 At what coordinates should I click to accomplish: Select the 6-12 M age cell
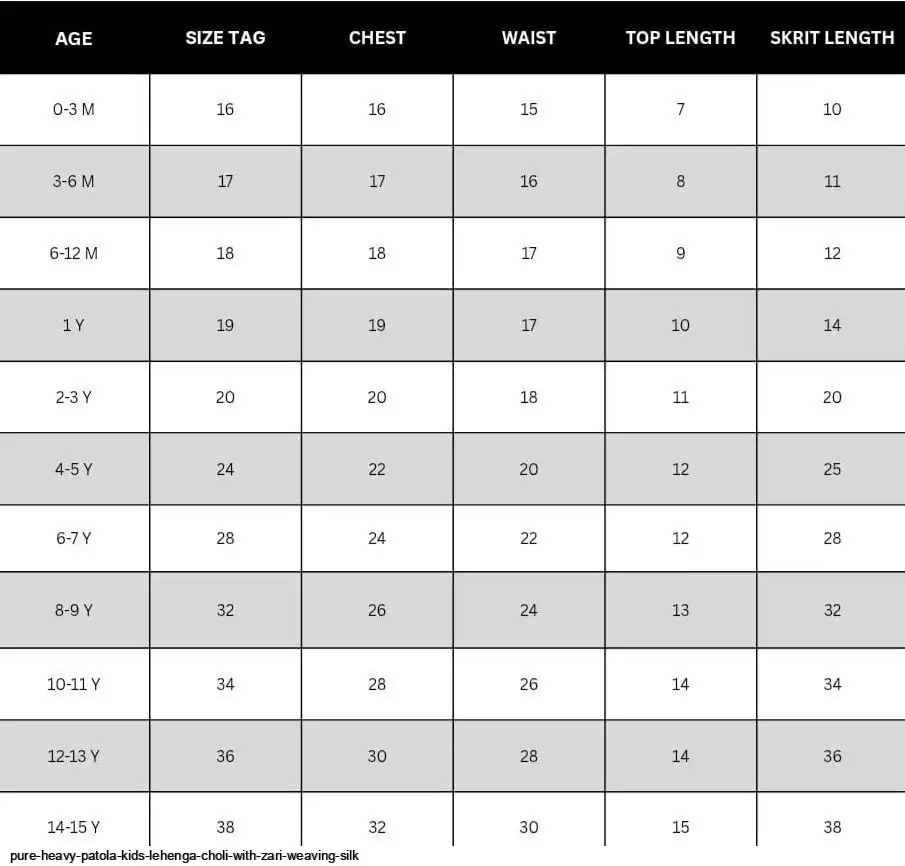pos(74,253)
